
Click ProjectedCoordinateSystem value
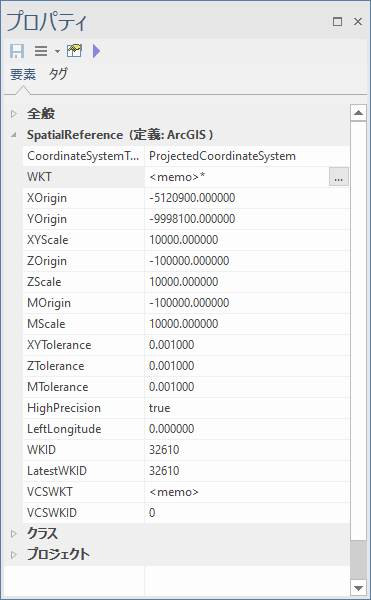click(x=222, y=156)
